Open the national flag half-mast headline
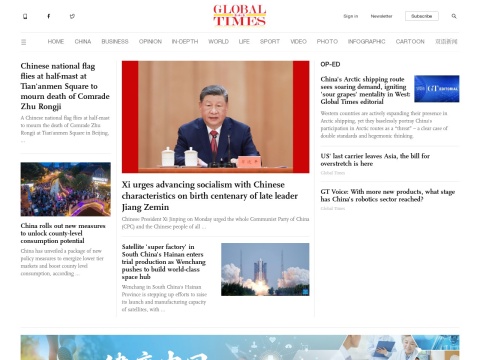Image resolution: width=480 pixels, height=360 pixels. click(x=65, y=86)
